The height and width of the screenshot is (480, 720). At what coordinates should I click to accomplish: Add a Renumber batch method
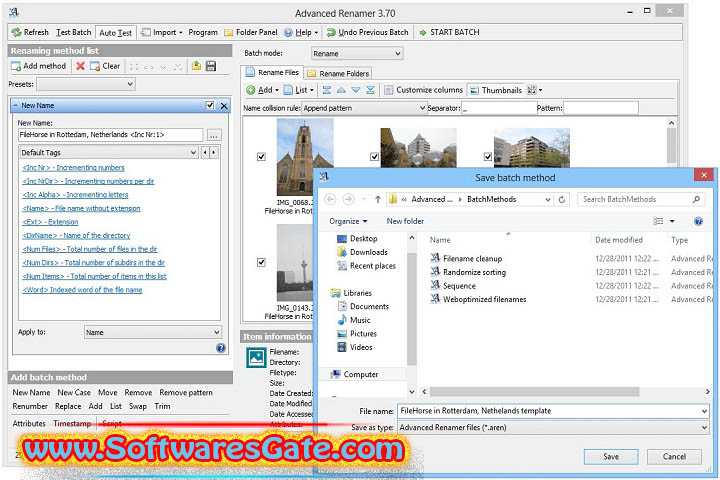tap(30, 406)
